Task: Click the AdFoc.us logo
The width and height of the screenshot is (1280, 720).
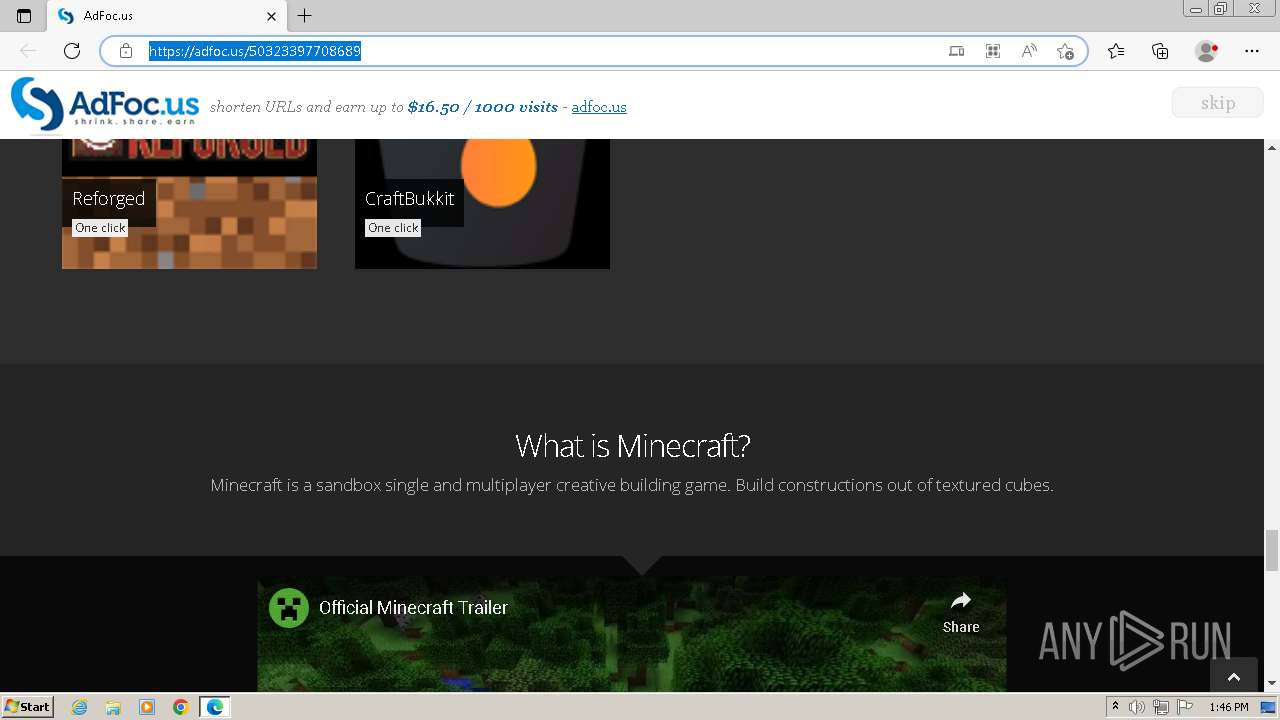Action: [x=105, y=105]
